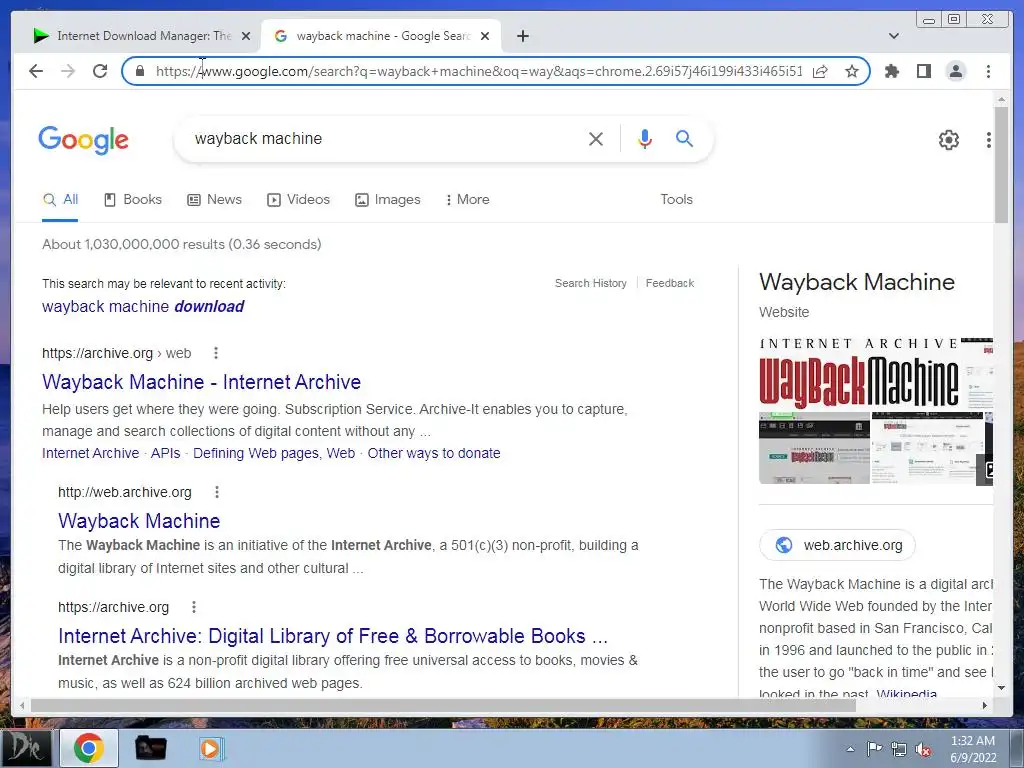
Task: Switch to News results
Action: [214, 199]
